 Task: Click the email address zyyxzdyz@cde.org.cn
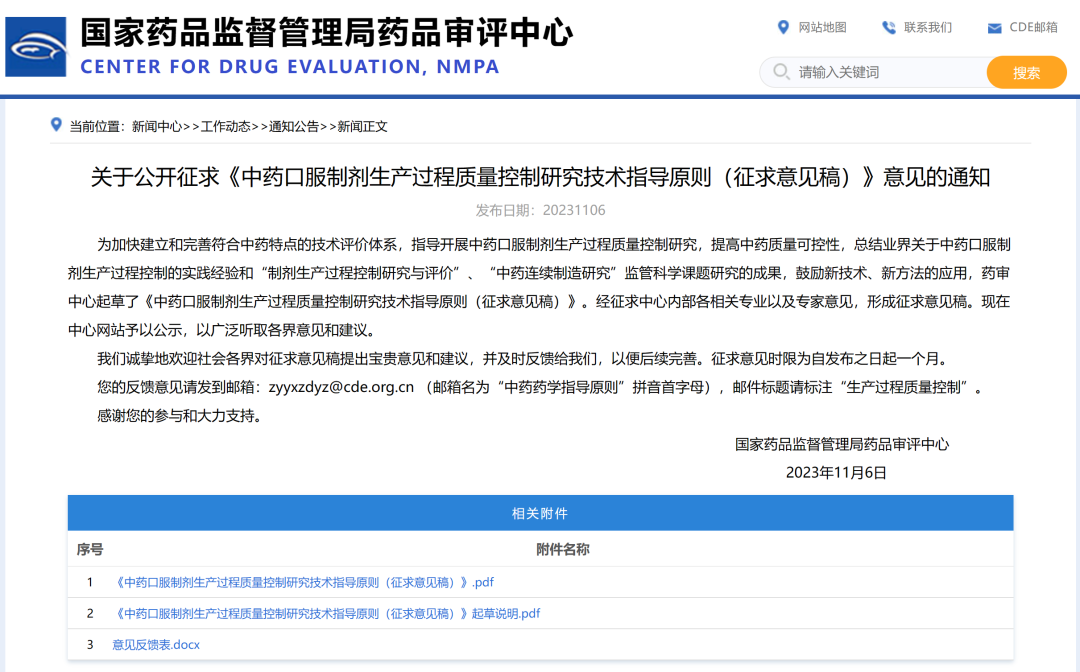[x=341, y=388]
